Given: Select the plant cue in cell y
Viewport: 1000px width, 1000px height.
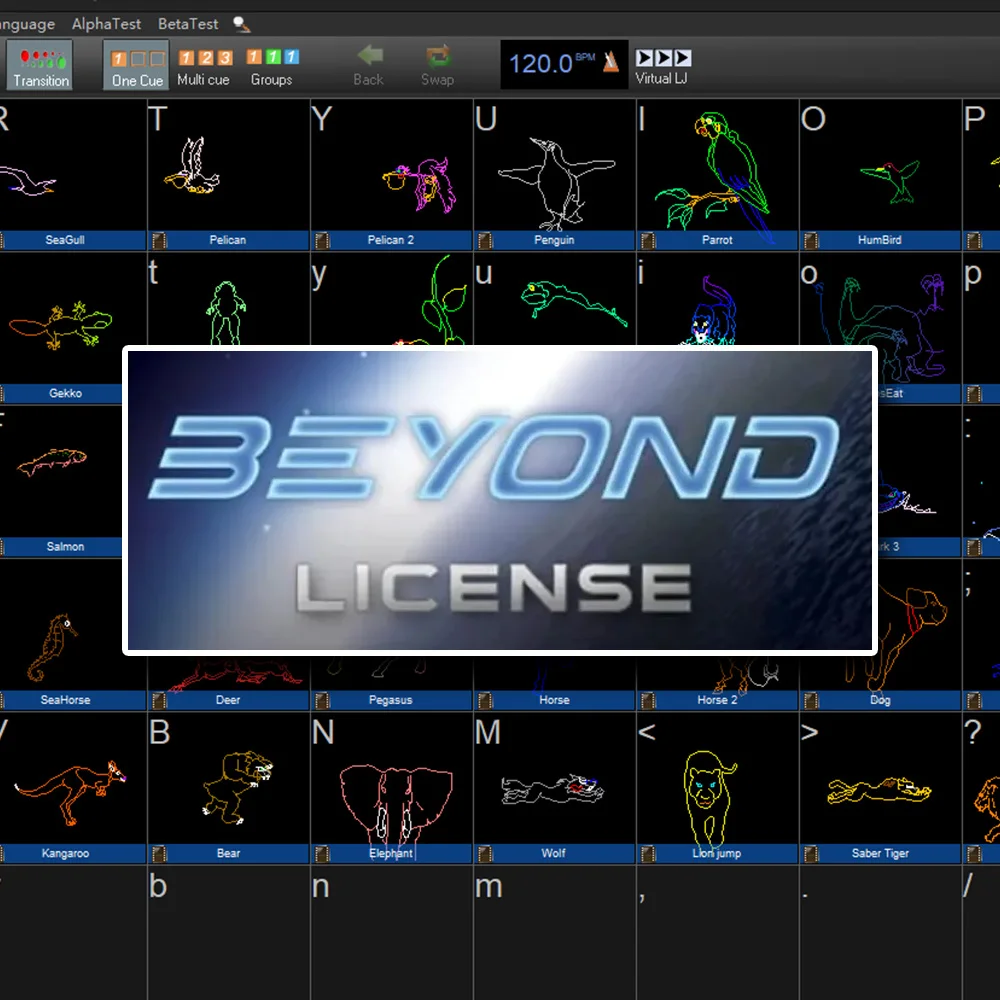Looking at the screenshot, I should tap(392, 300).
